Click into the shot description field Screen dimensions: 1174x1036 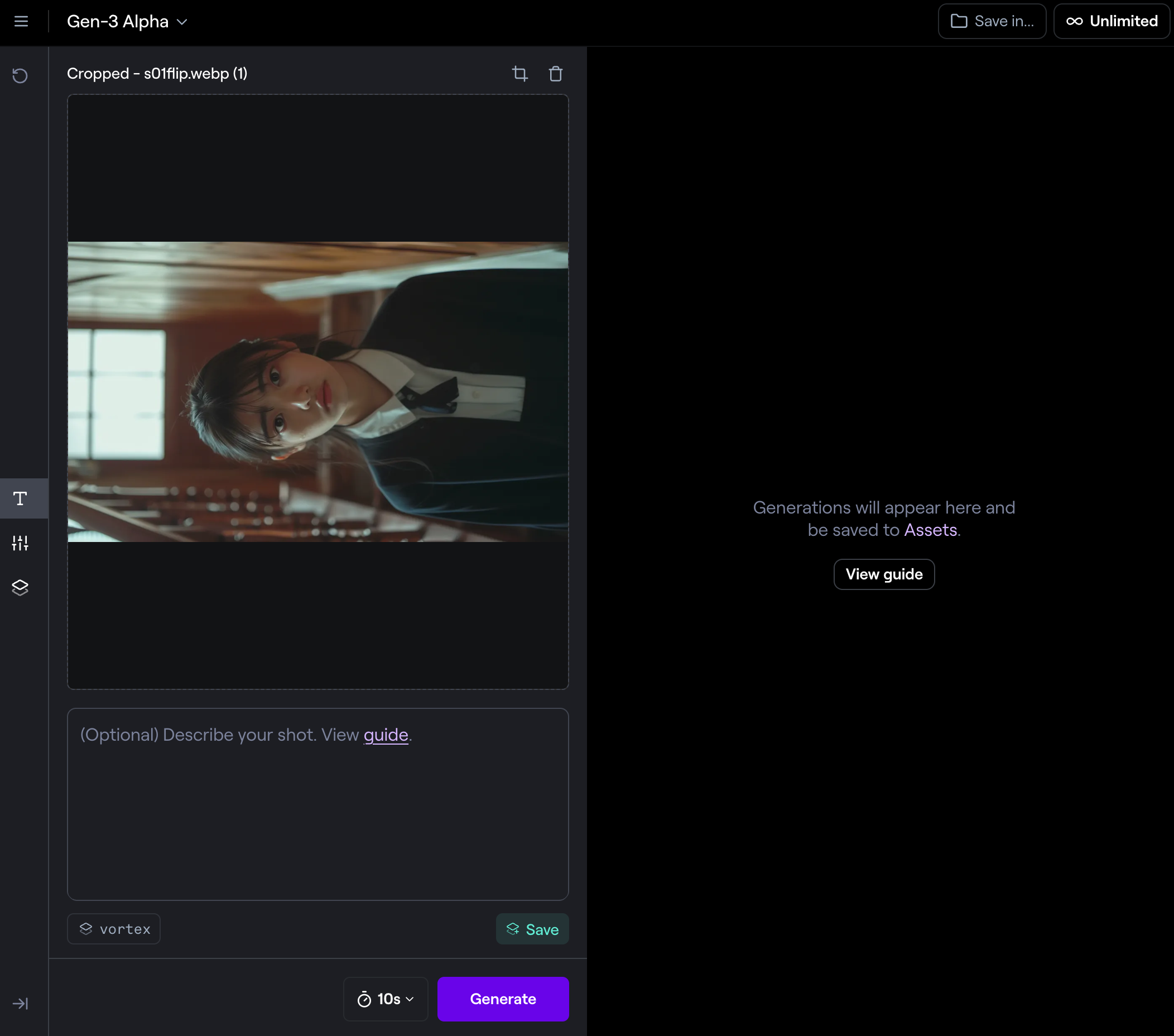pos(317,816)
